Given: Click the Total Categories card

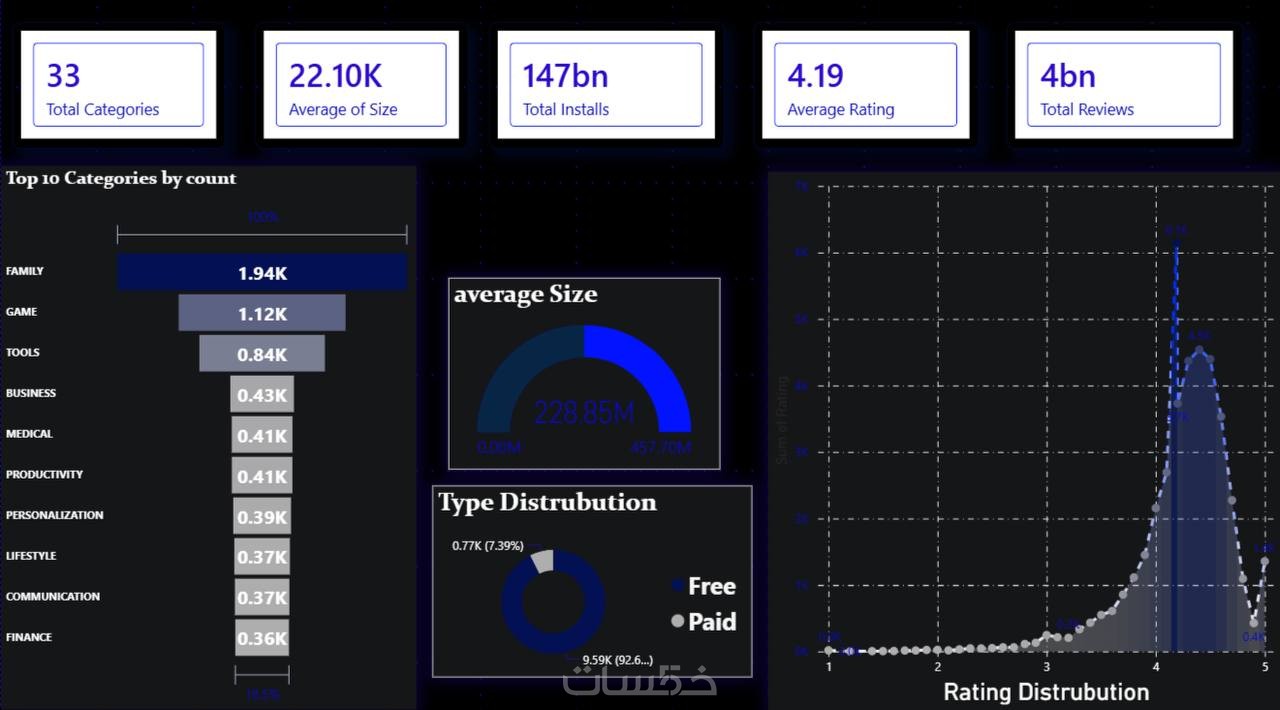Looking at the screenshot, I should [x=118, y=85].
